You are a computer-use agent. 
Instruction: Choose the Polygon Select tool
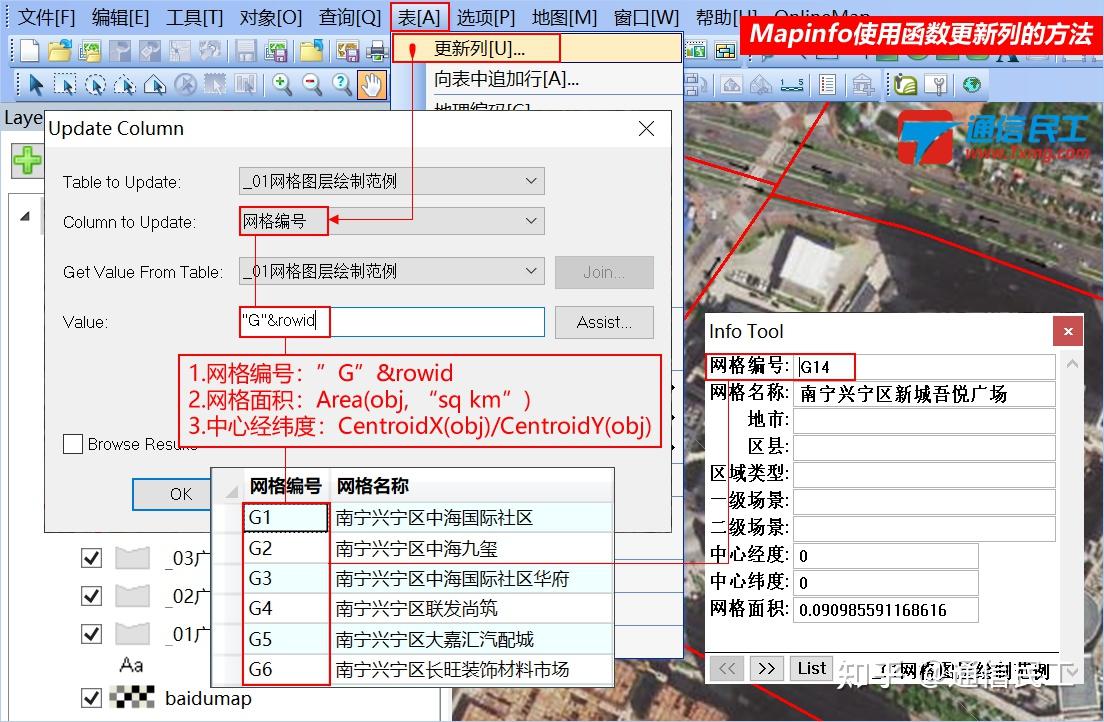125,85
